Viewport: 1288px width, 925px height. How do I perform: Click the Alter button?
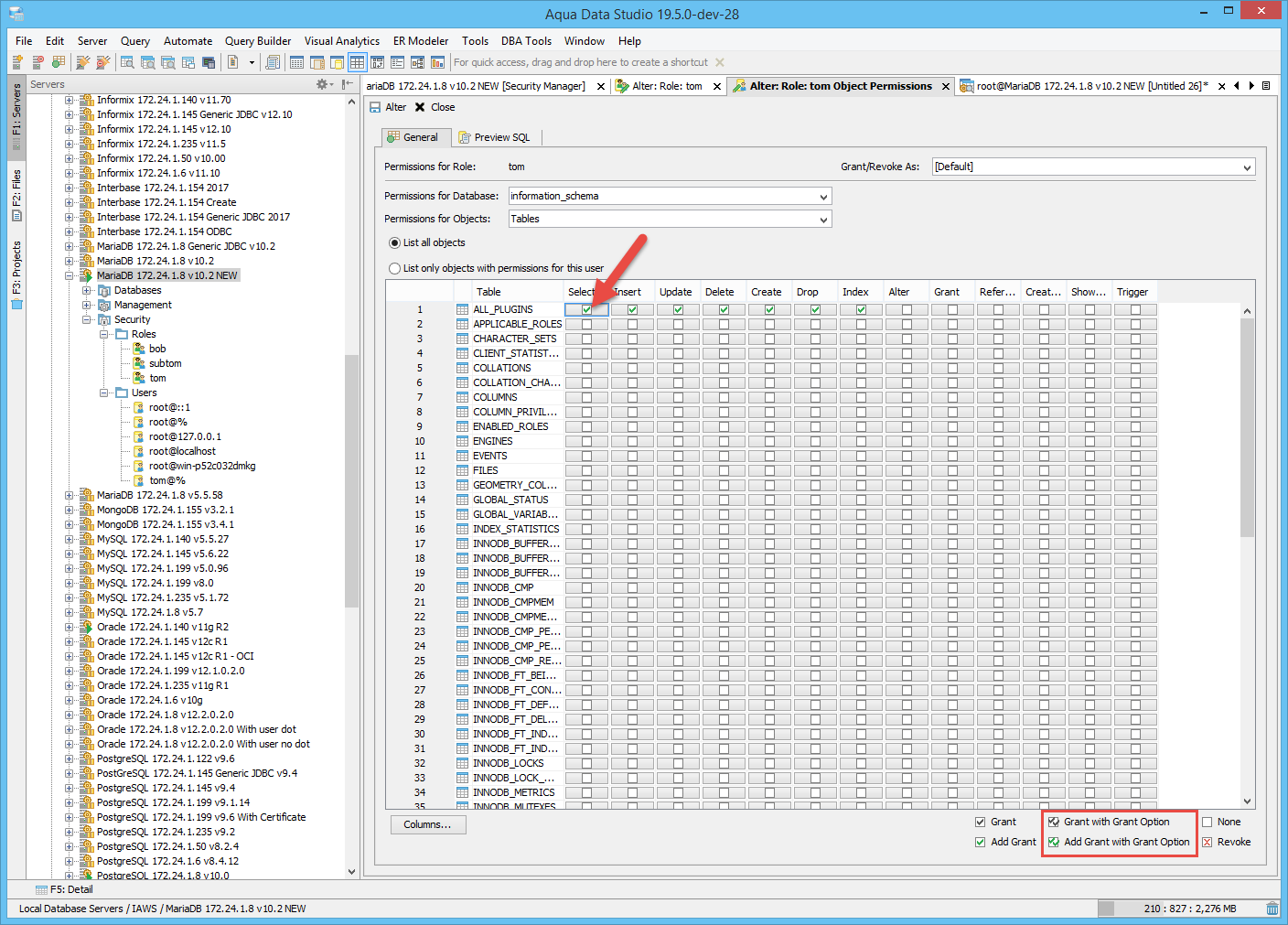[388, 107]
